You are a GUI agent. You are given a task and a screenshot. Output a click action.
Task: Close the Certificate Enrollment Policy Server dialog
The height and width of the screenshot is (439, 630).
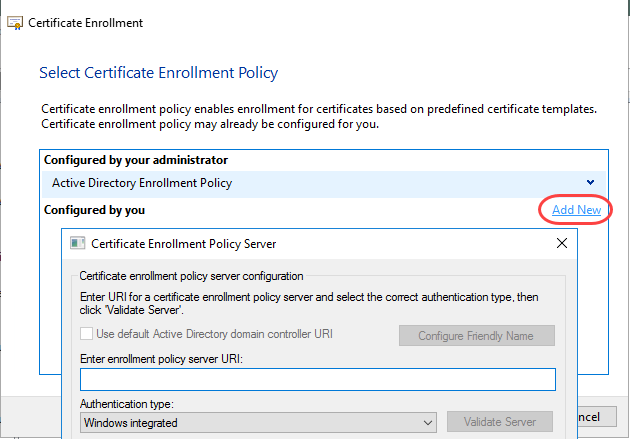(x=562, y=243)
